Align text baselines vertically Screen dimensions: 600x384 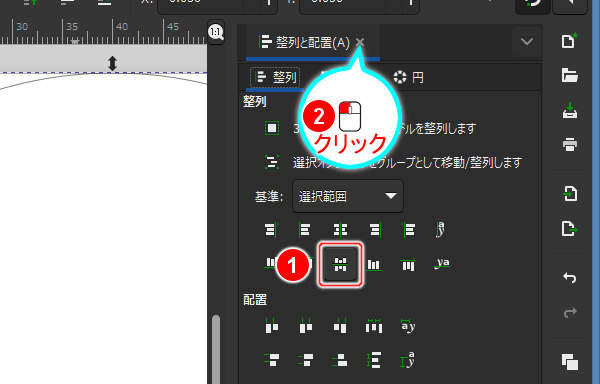tap(442, 263)
